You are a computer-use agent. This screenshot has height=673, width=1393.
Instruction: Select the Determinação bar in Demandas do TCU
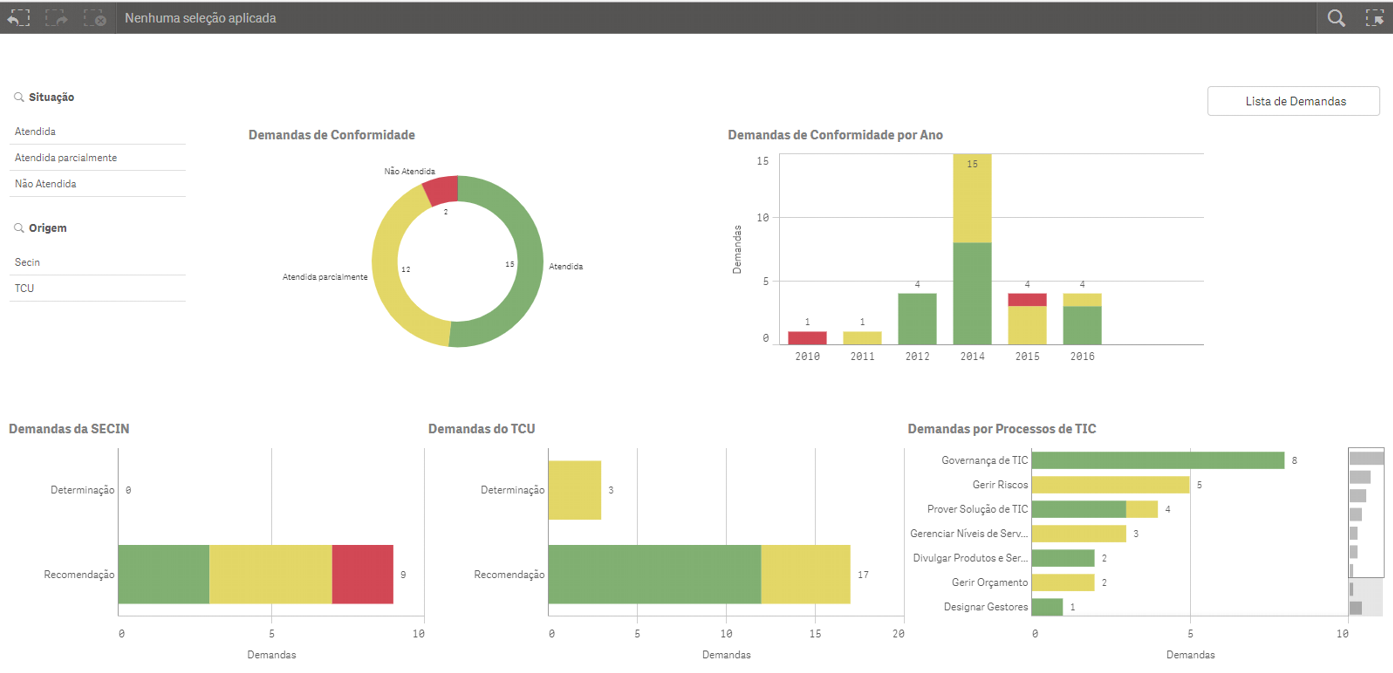[x=574, y=490]
